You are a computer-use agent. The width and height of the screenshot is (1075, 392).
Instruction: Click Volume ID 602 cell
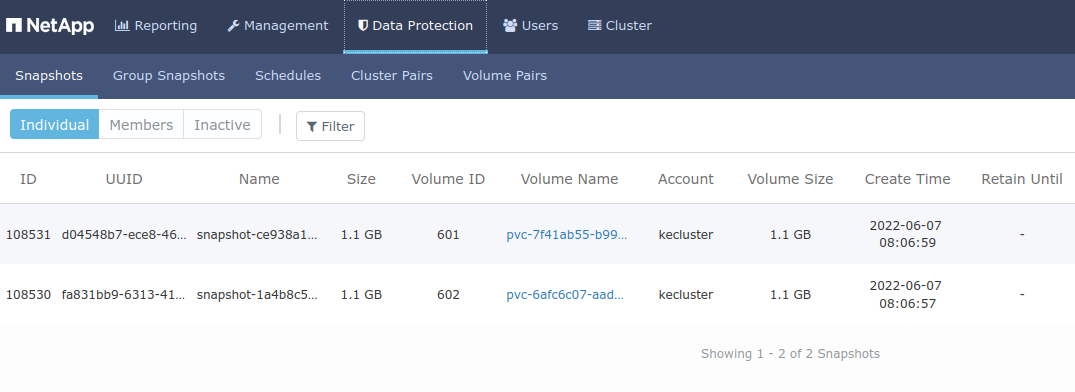tap(448, 295)
